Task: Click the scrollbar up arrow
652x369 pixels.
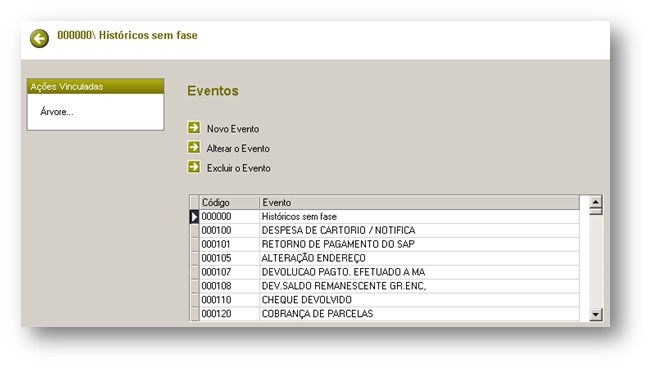Action: (x=595, y=202)
